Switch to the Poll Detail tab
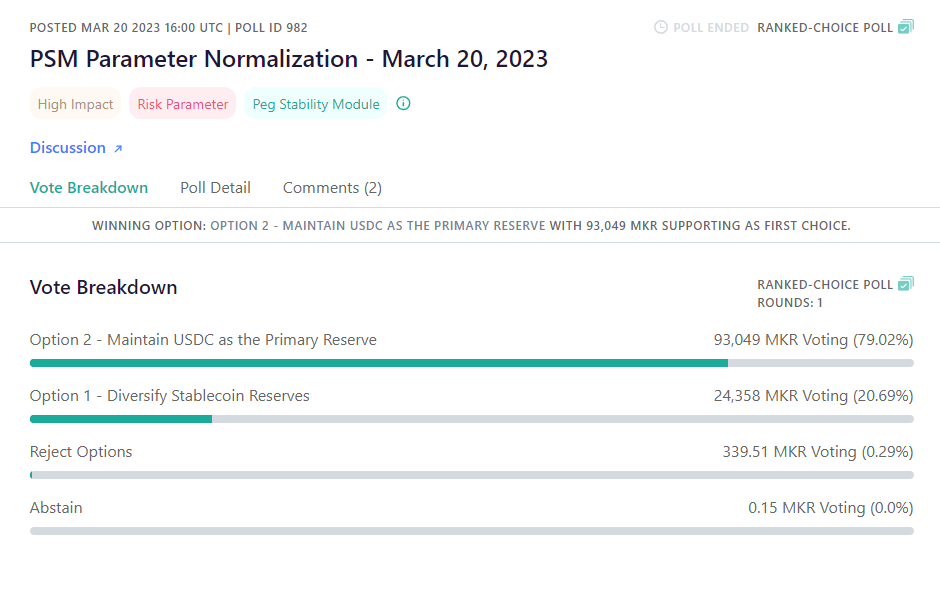Image resolution: width=940 pixels, height=591 pixels. tap(215, 188)
